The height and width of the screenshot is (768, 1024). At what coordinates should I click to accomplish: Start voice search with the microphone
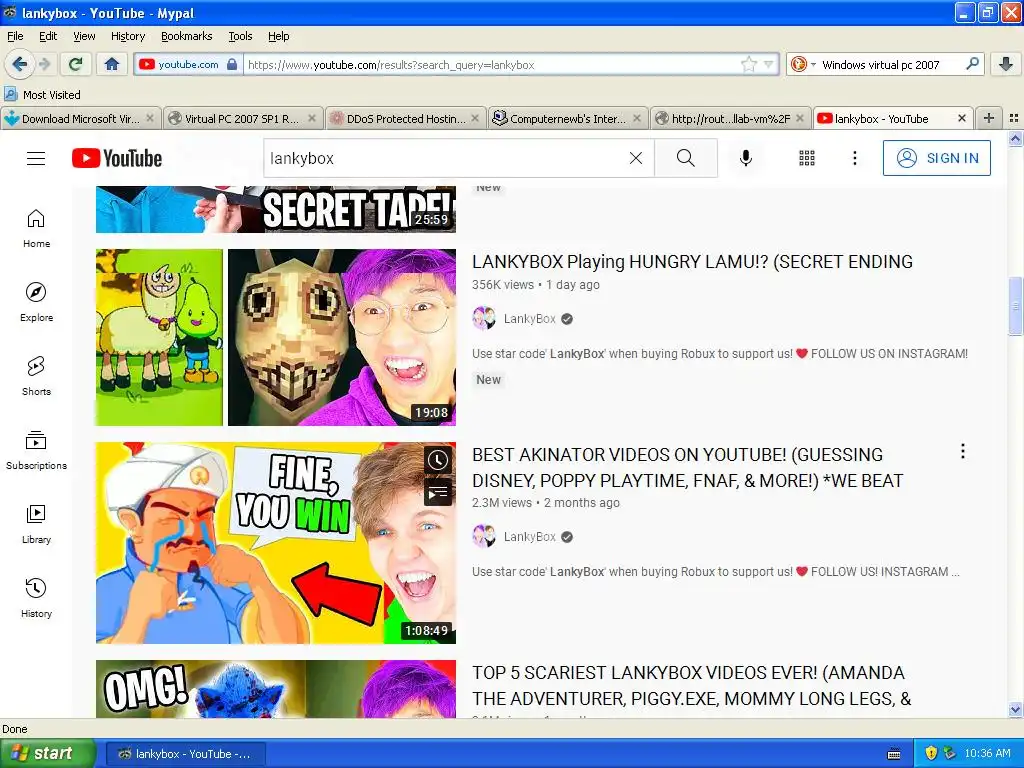click(746, 158)
